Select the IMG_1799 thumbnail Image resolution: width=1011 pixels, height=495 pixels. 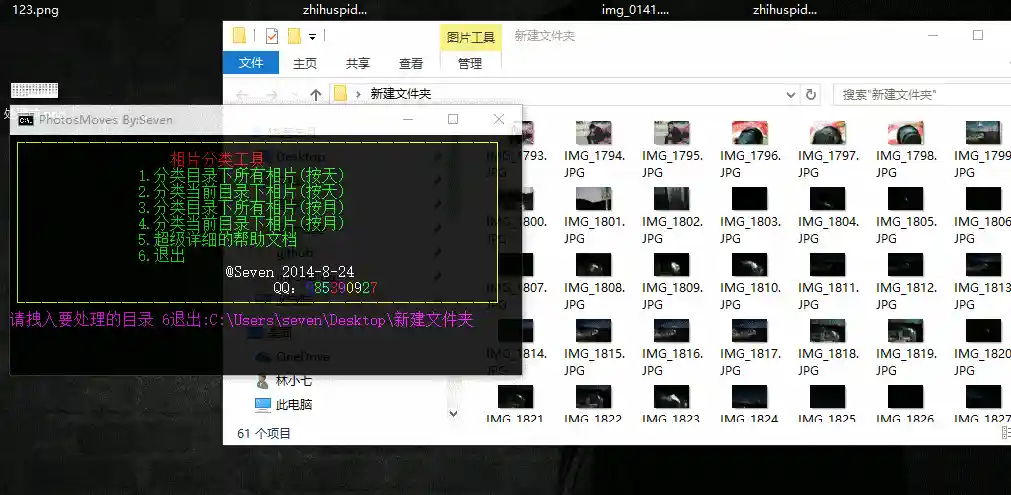[983, 133]
